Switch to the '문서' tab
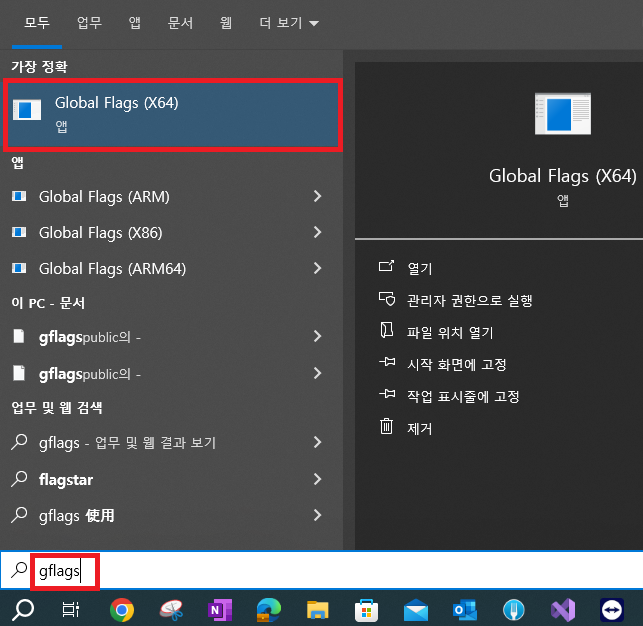 coord(180,23)
